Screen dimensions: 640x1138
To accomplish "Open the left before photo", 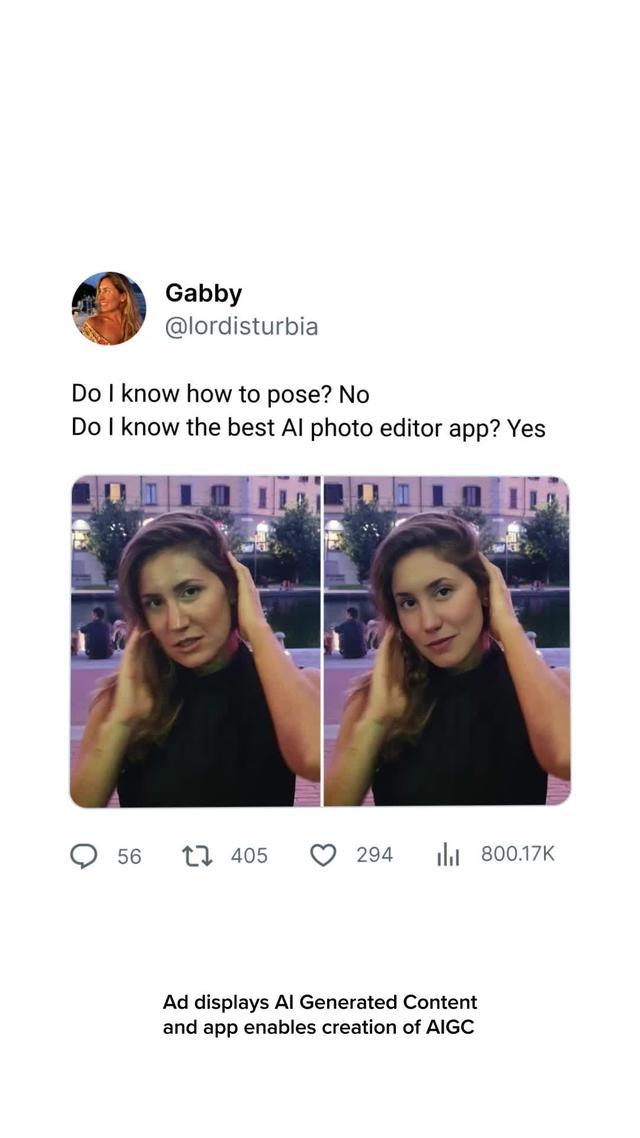I will pos(194,641).
